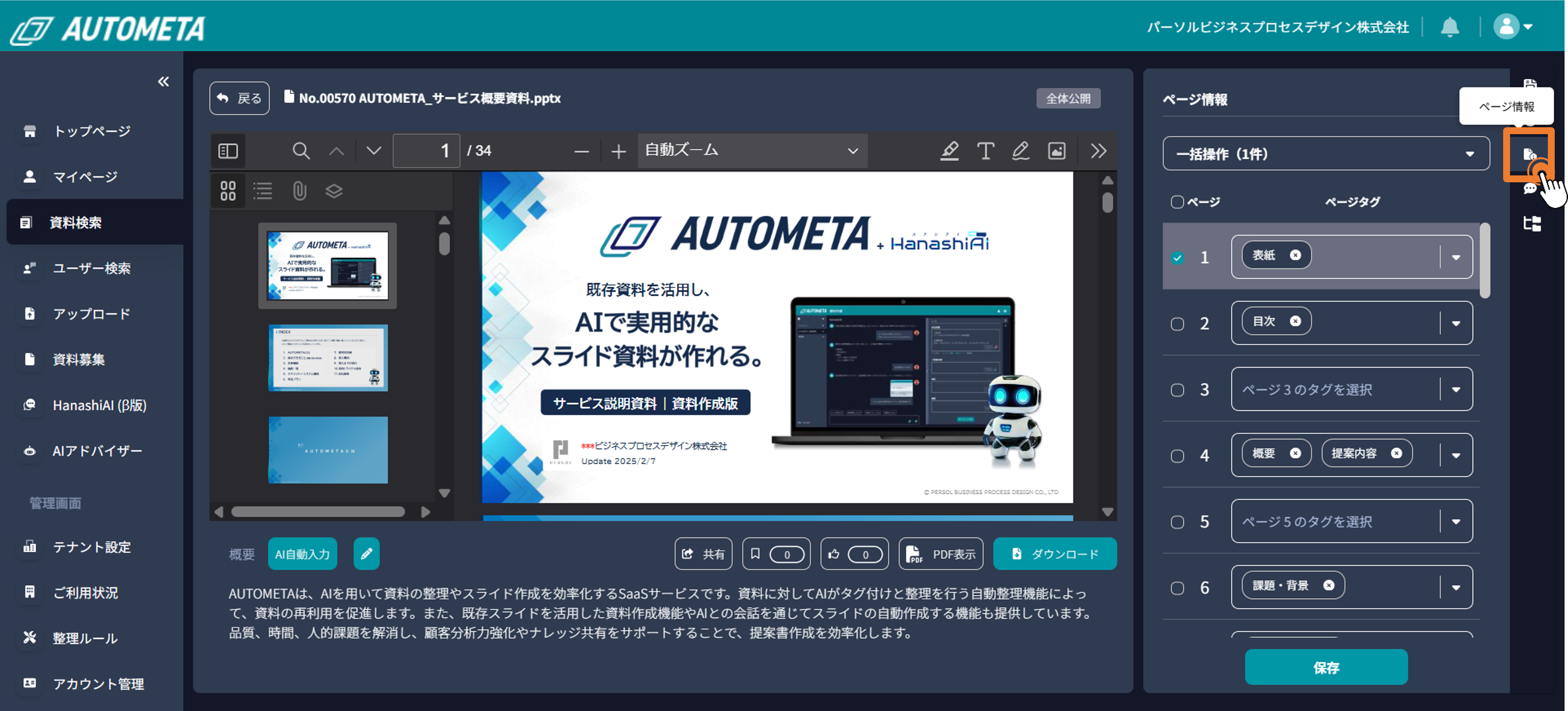1568x711 pixels.
Task: Open the notification bell
Action: [x=1449, y=27]
